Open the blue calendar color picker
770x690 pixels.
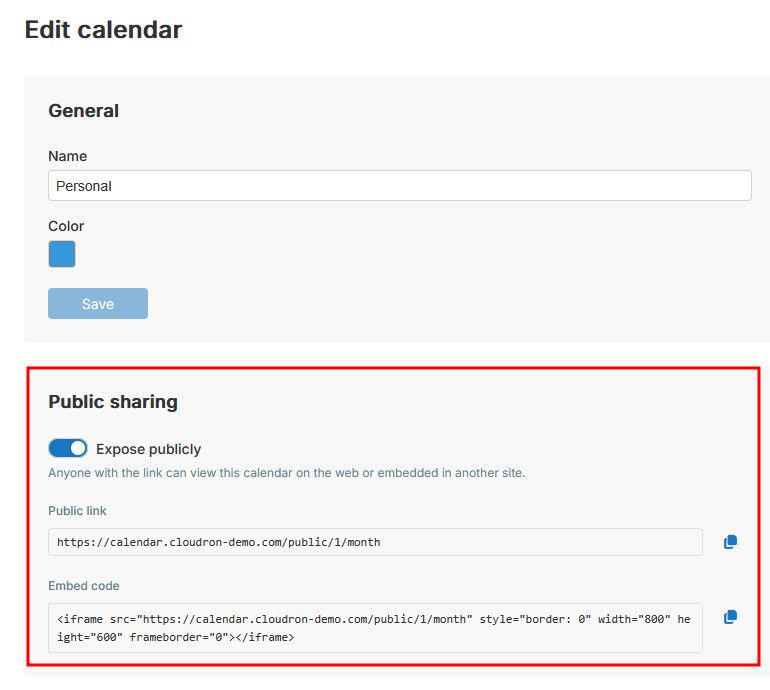coord(62,254)
